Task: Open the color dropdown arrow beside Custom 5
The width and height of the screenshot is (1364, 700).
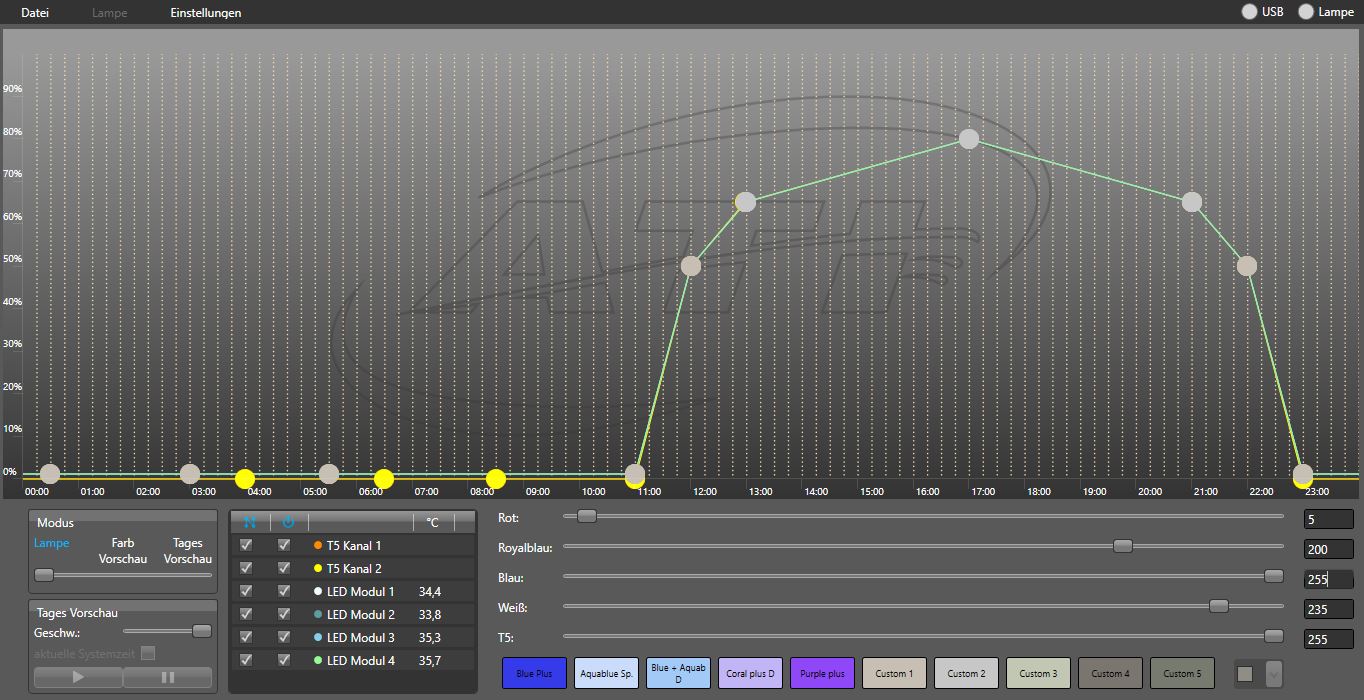Action: (1273, 674)
